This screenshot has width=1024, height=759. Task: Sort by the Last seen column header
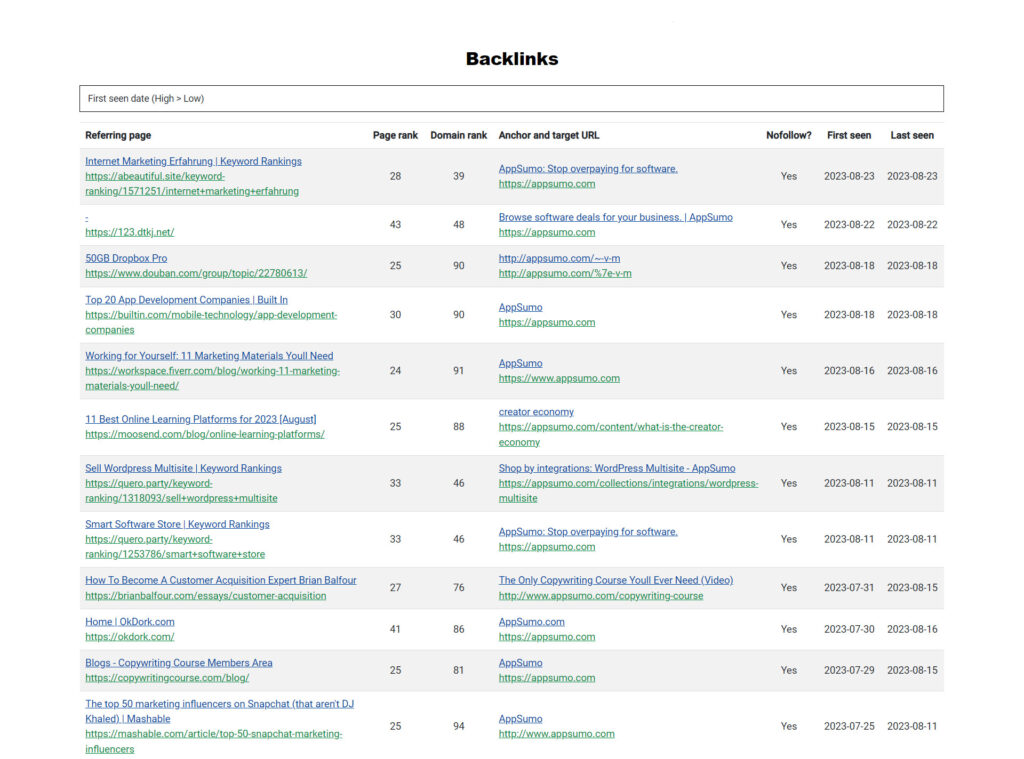(911, 135)
